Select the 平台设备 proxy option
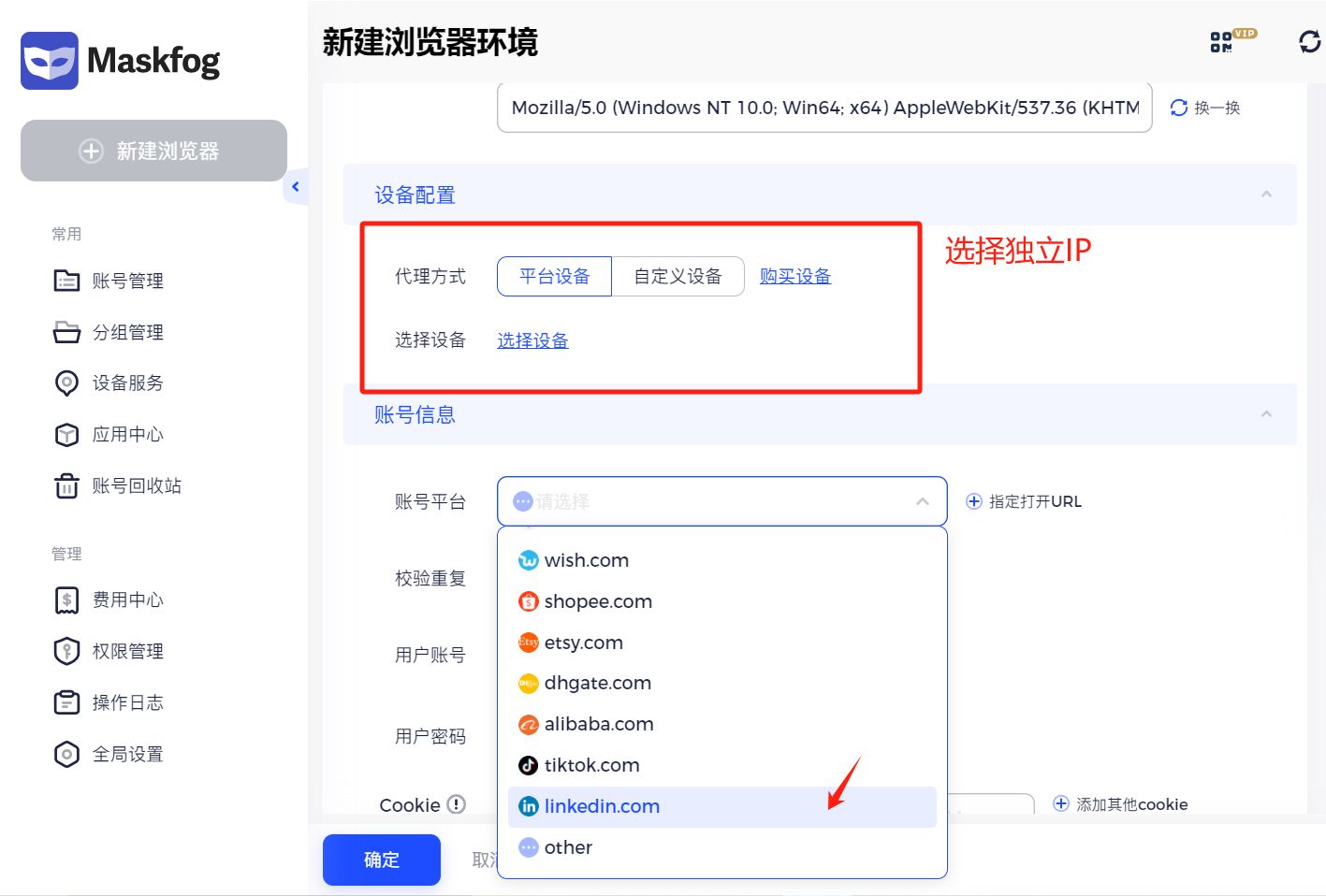Image resolution: width=1326 pixels, height=896 pixels. click(x=554, y=276)
